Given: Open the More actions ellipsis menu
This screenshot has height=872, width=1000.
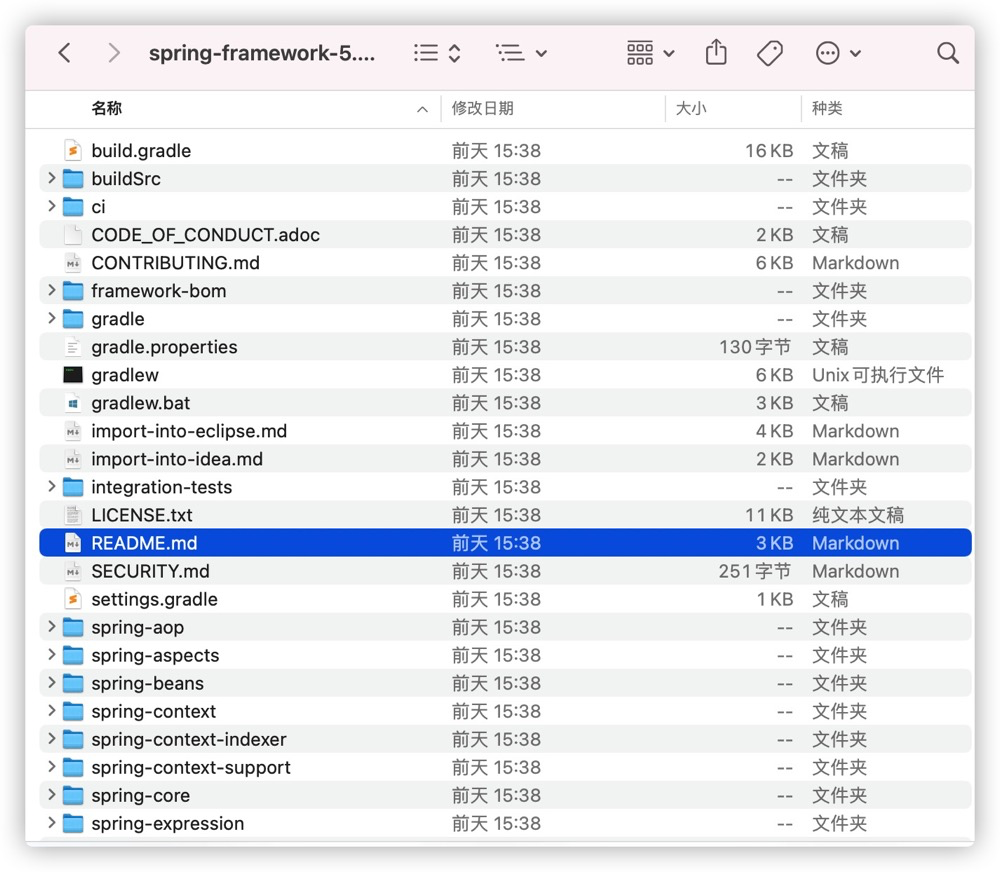Looking at the screenshot, I should click(x=838, y=53).
